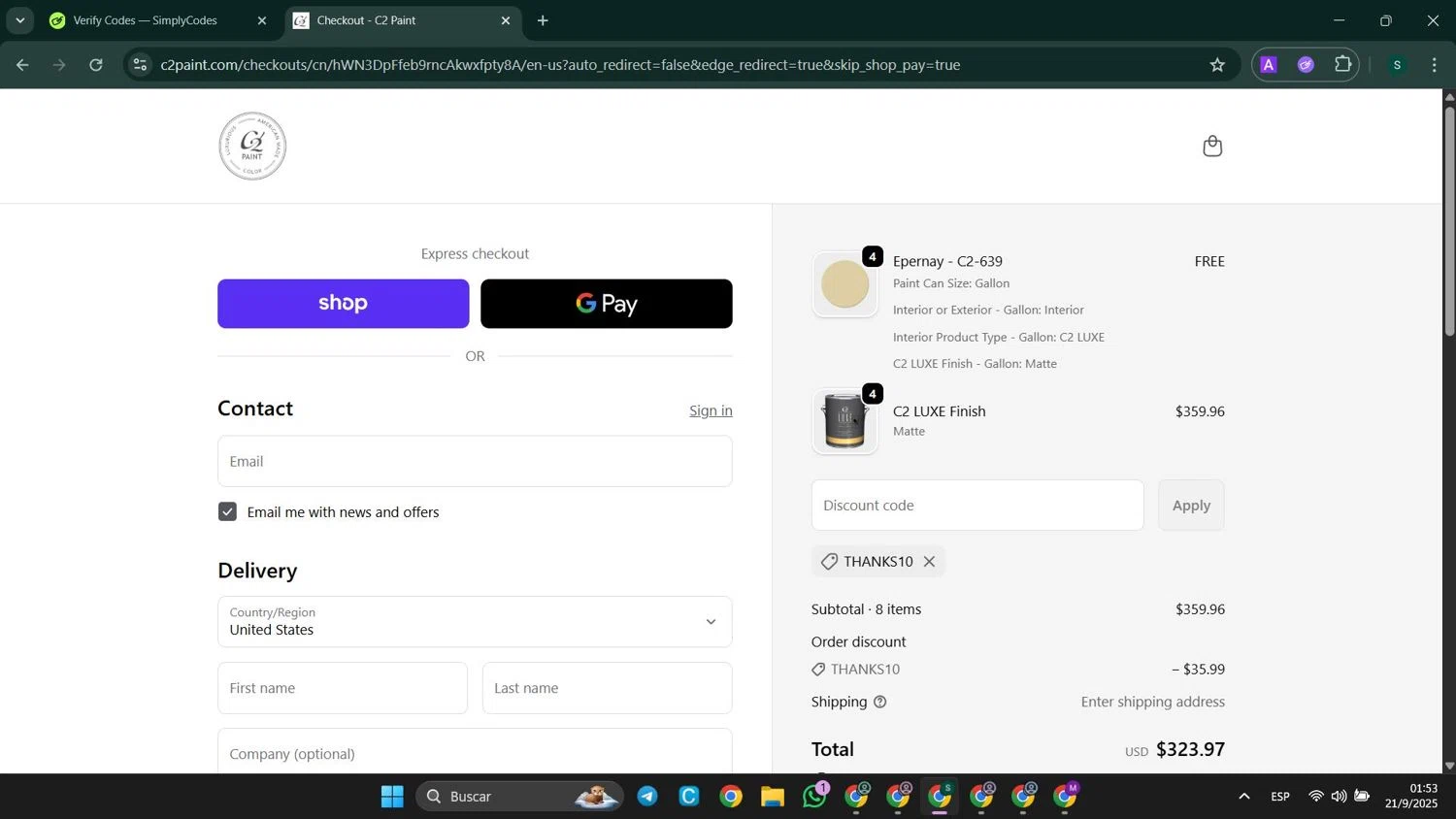Image resolution: width=1456 pixels, height=819 pixels.
Task: Click the Last name field
Action: coord(608,688)
